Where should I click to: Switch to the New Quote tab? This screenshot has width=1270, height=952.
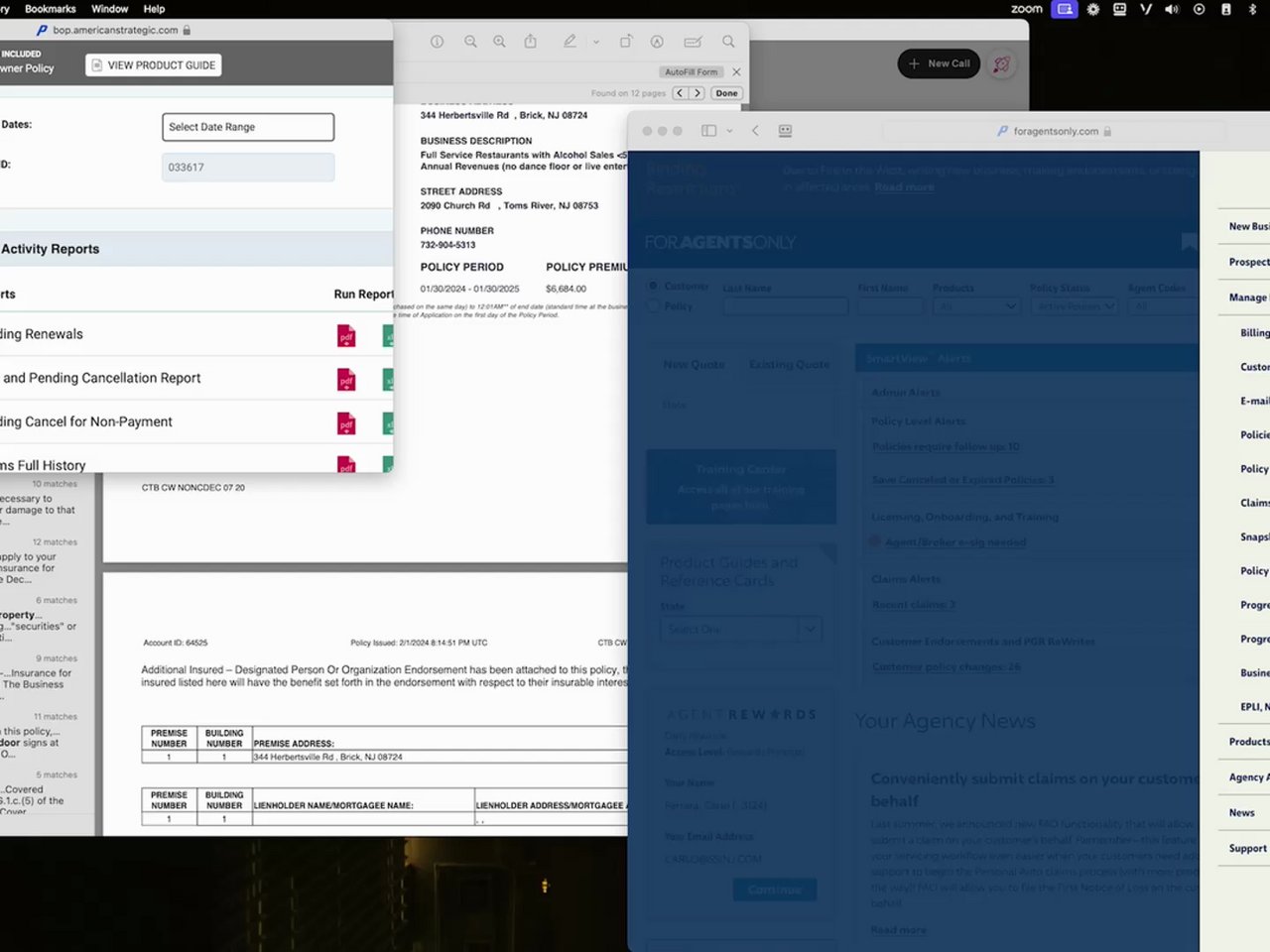[x=694, y=365]
